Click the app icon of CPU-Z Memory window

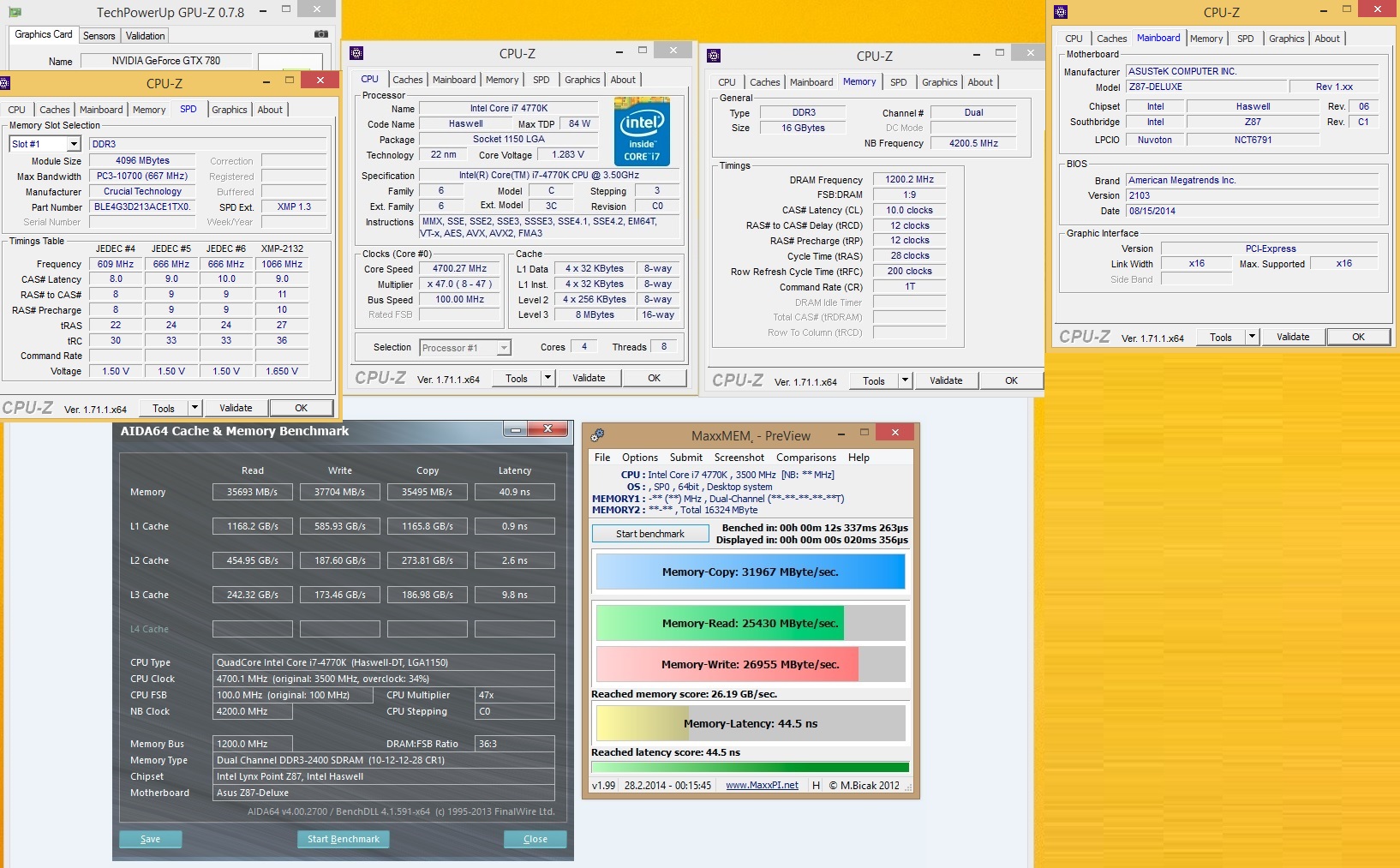point(714,56)
